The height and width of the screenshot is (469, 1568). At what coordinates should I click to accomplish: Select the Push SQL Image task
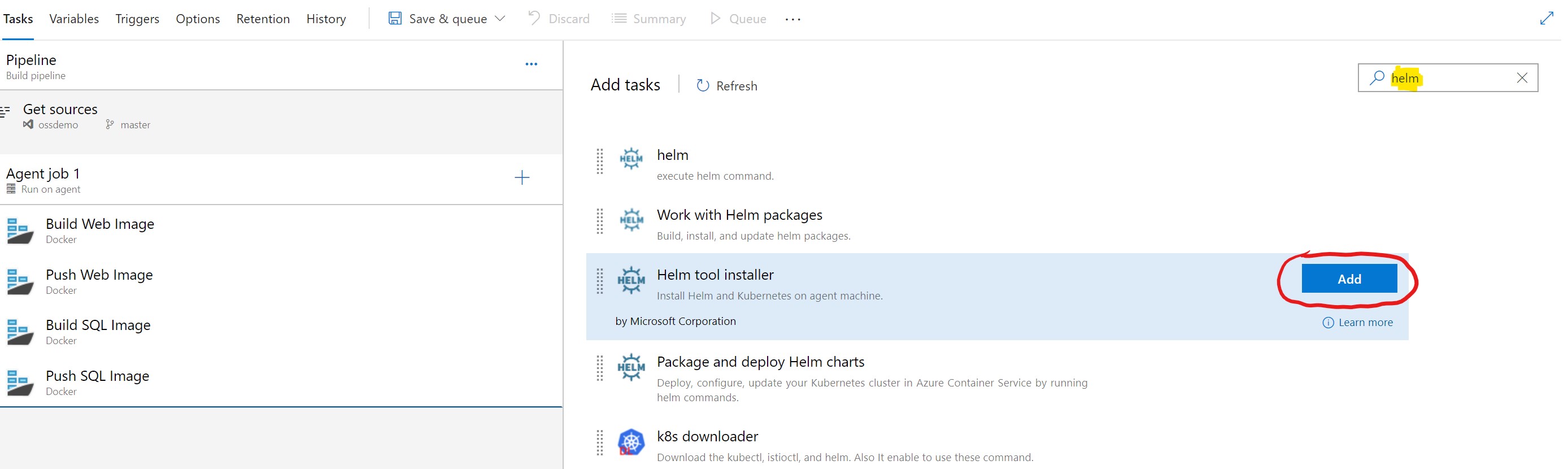[x=281, y=383]
